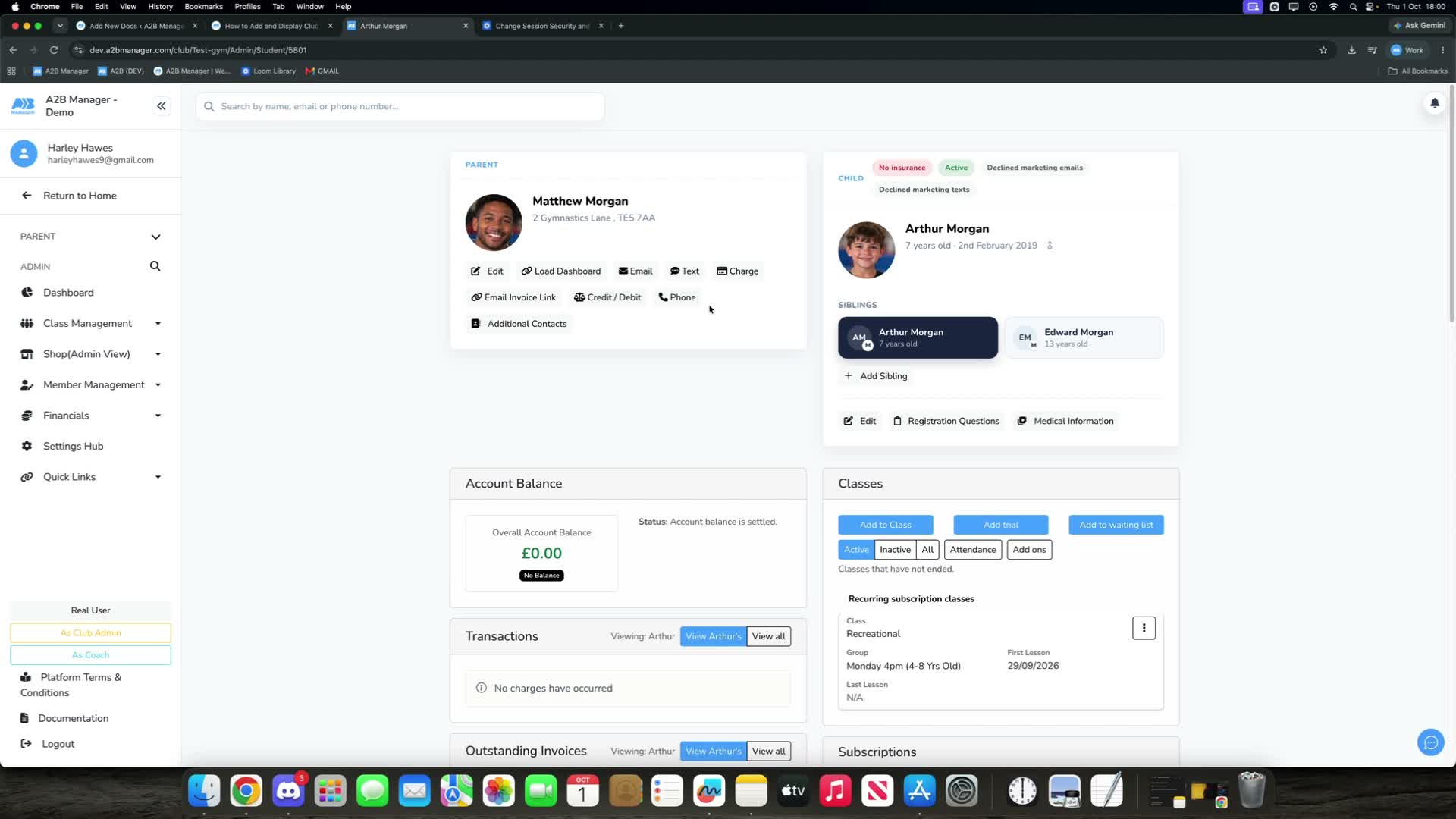1456x819 pixels.
Task: Open the Recreational class three-dot menu
Action: pos(1144,628)
